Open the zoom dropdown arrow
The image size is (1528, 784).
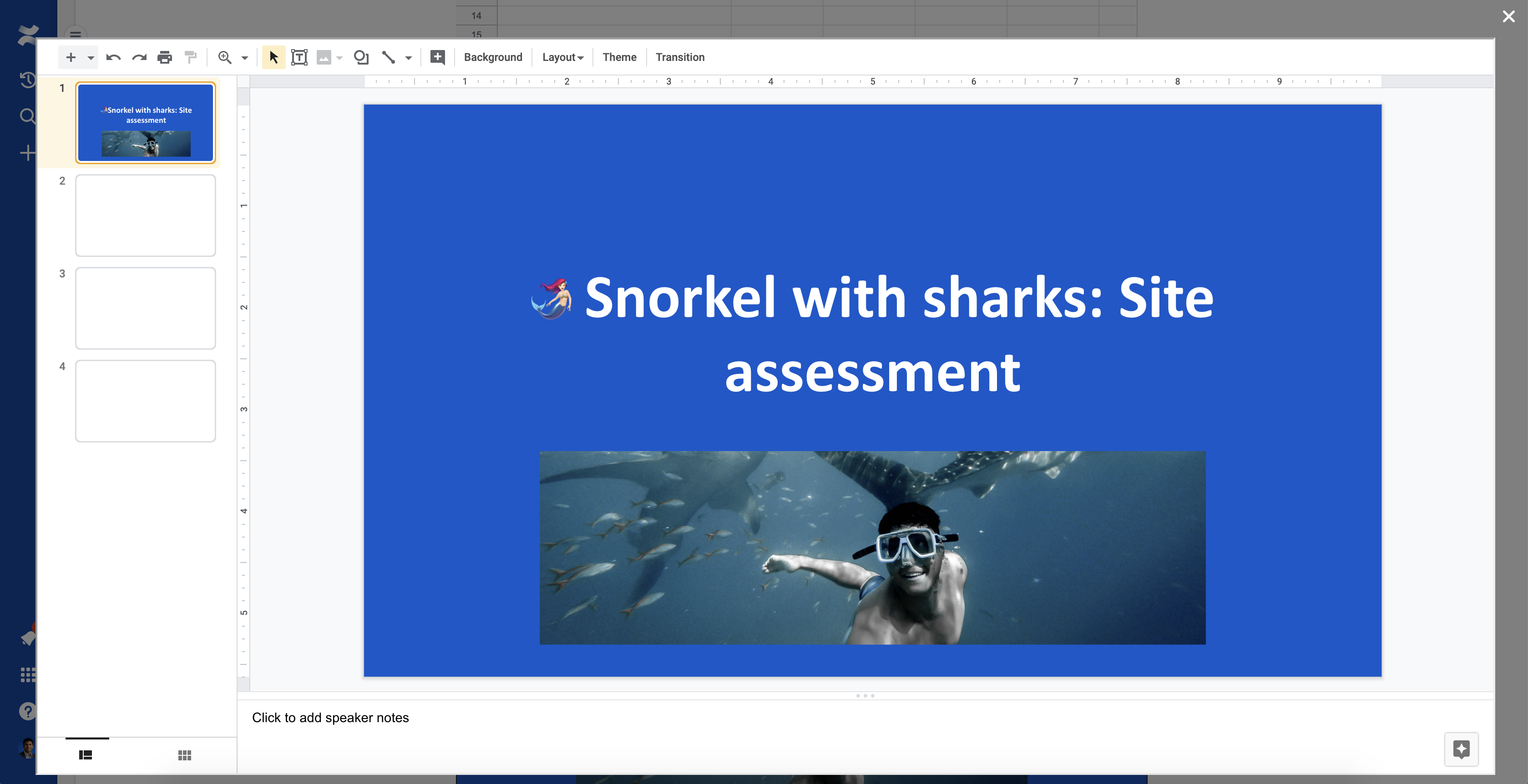tap(244, 58)
